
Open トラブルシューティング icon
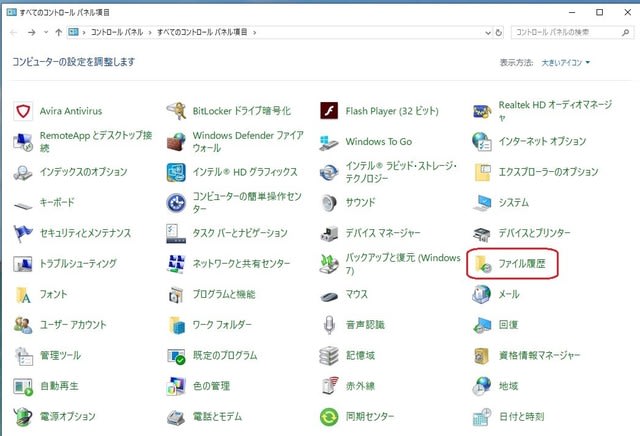(x=23, y=264)
